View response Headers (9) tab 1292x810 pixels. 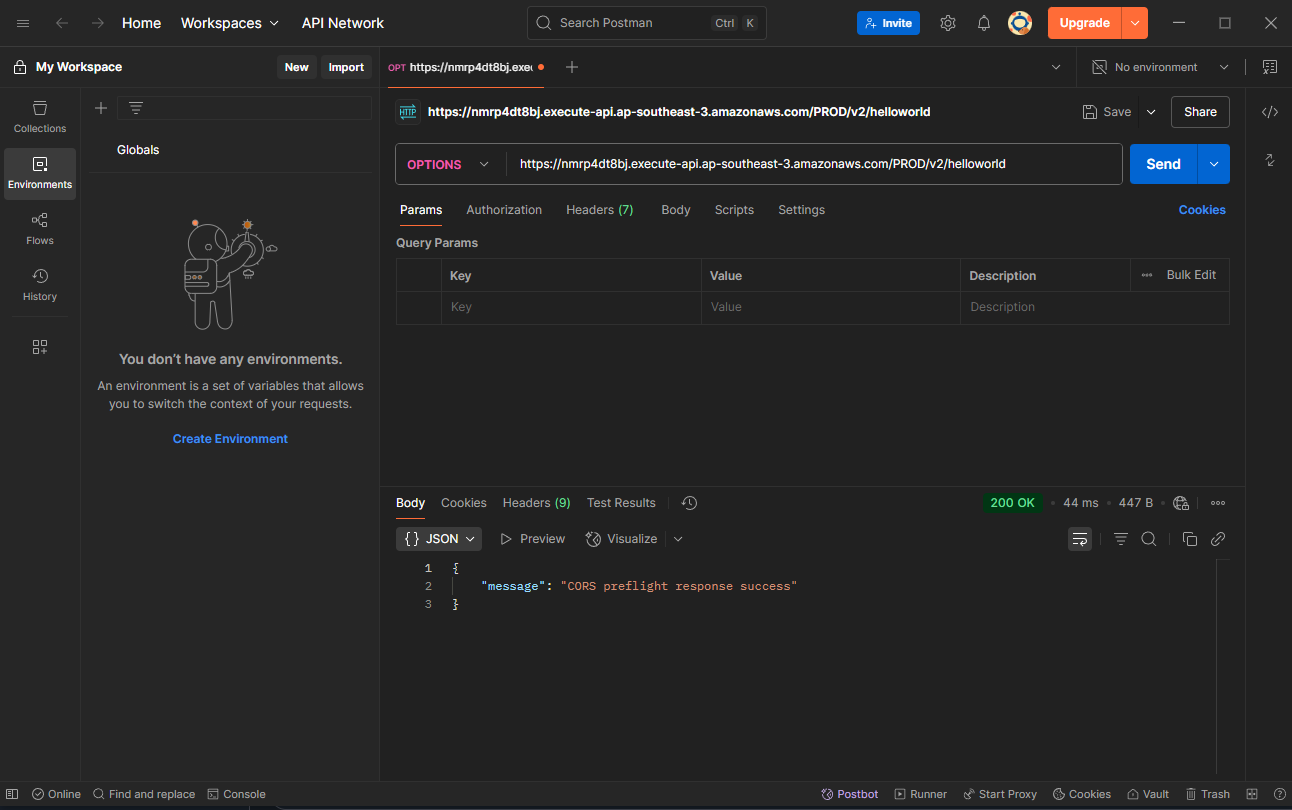[537, 503]
